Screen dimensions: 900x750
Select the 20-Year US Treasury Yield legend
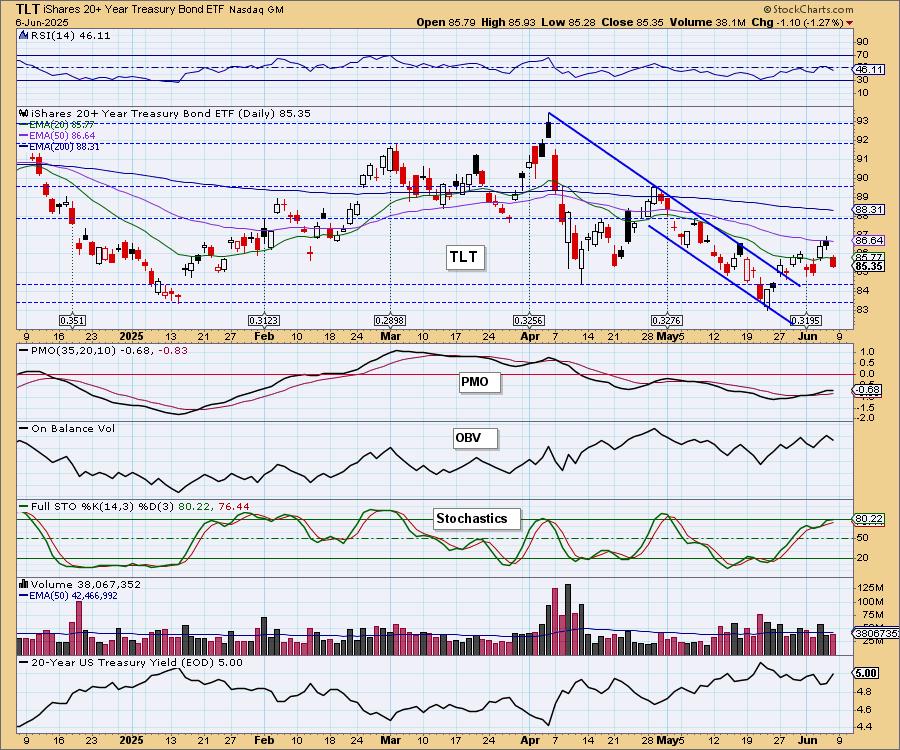point(131,663)
